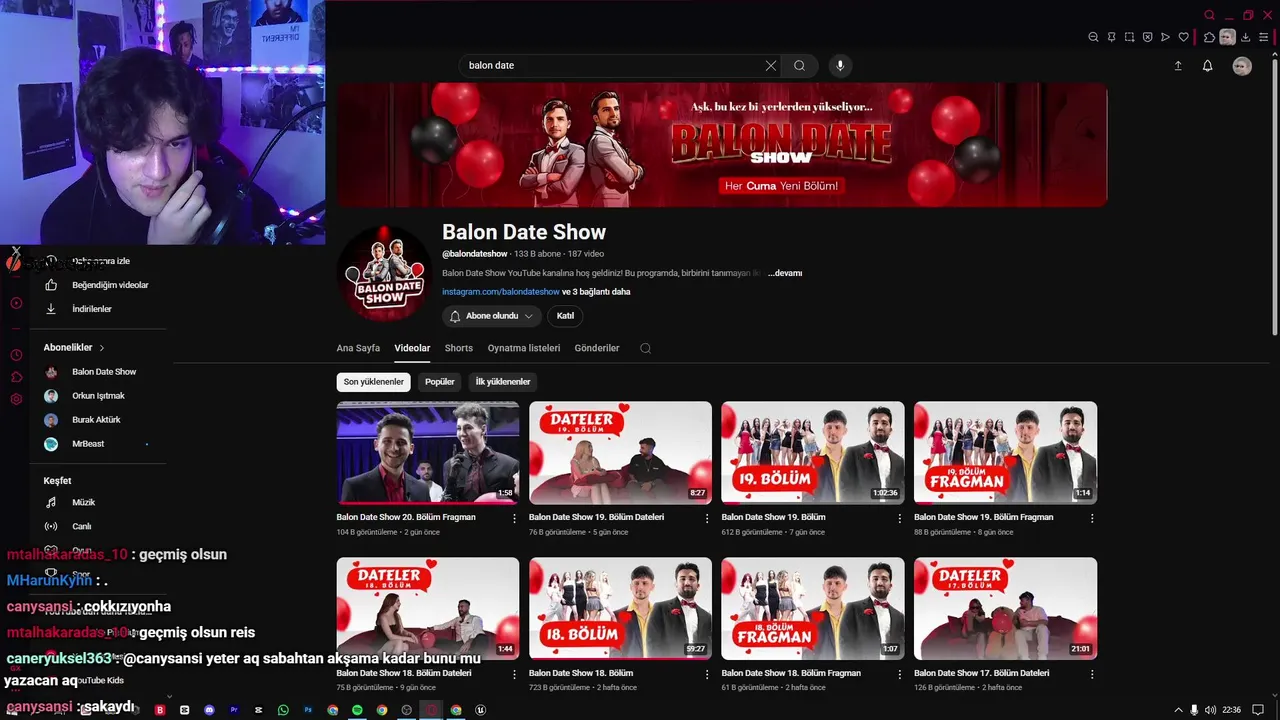Open the instagram.com/balondateshow link
The width and height of the screenshot is (1280, 720).
[501, 292]
